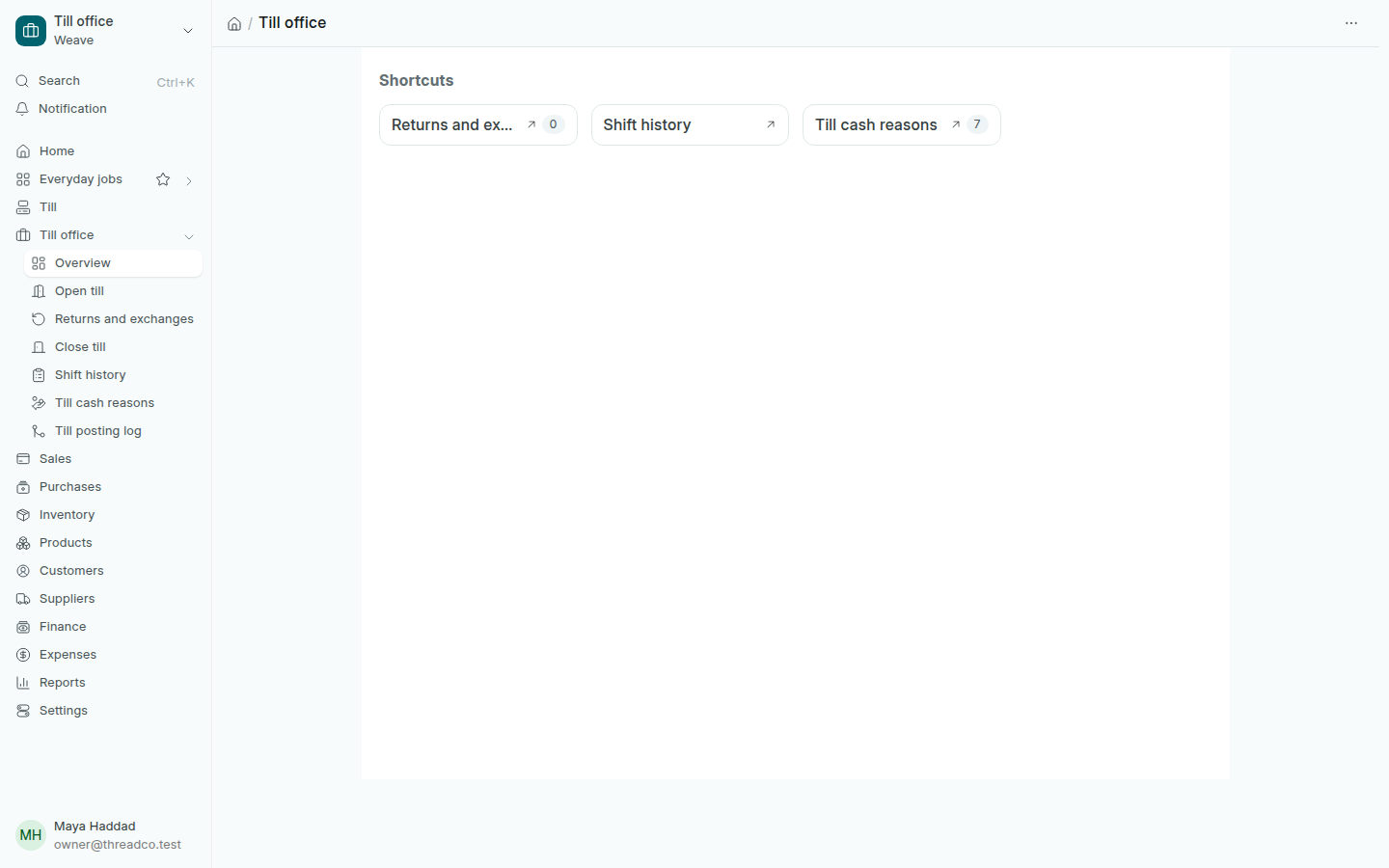Toggle the Everyday jobs favorite star
This screenshot has width=1389, height=868.
(163, 179)
